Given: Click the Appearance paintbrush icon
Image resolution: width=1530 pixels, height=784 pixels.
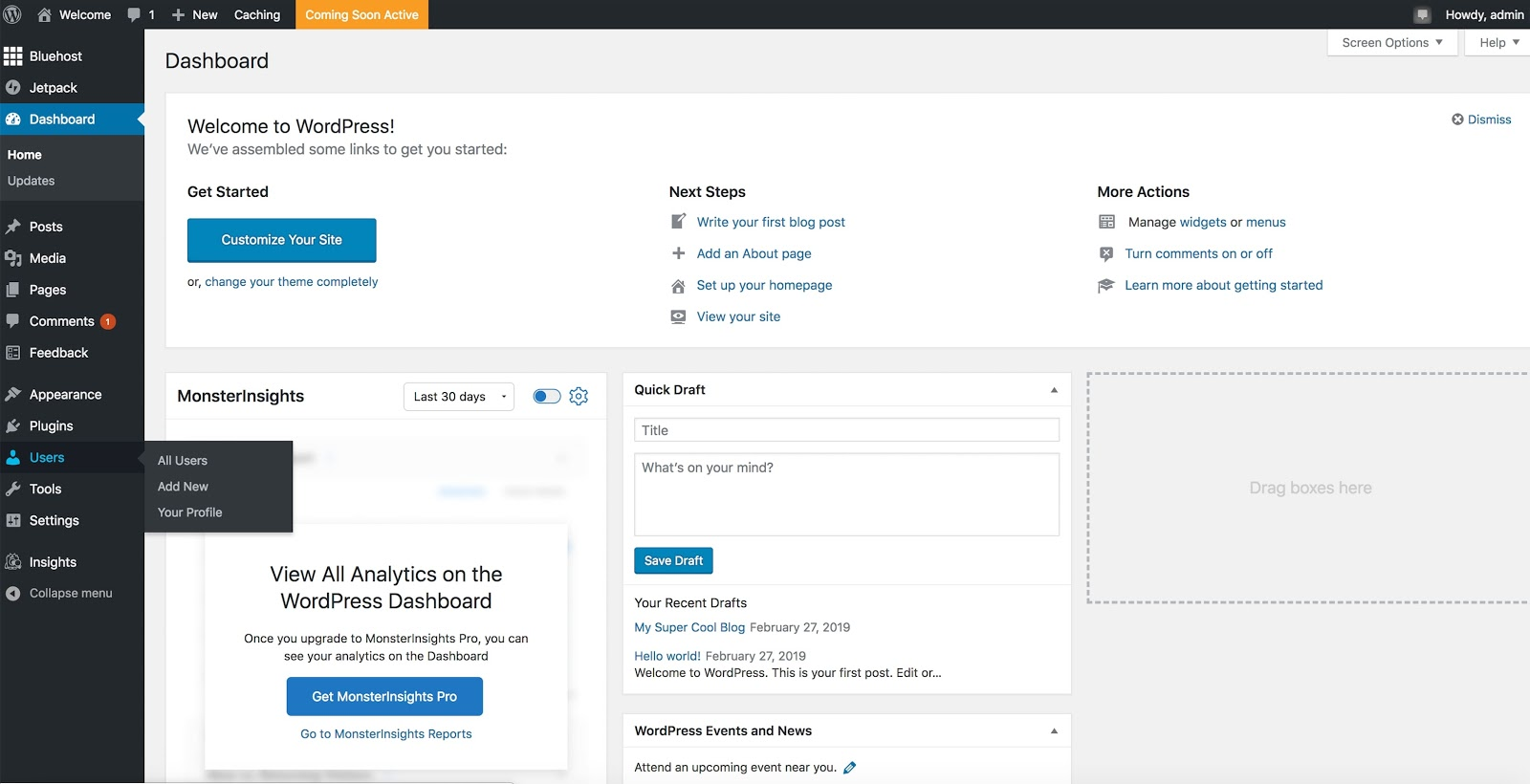Looking at the screenshot, I should click(x=12, y=395).
